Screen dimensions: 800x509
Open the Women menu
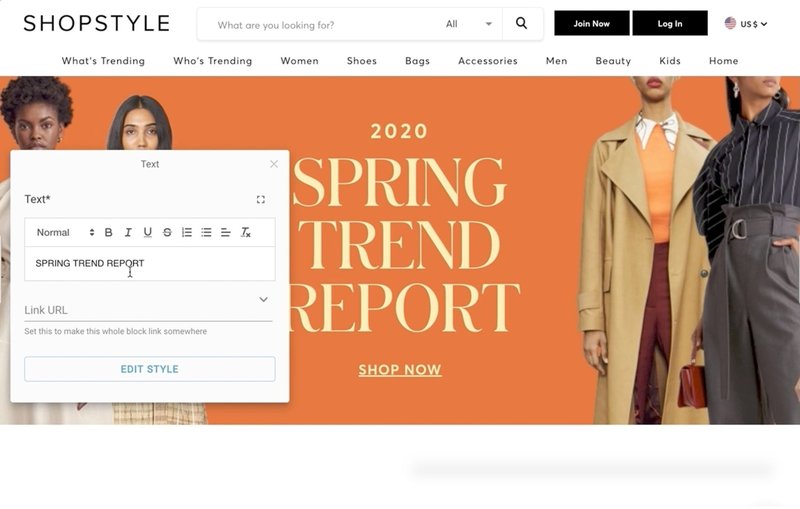pos(299,61)
